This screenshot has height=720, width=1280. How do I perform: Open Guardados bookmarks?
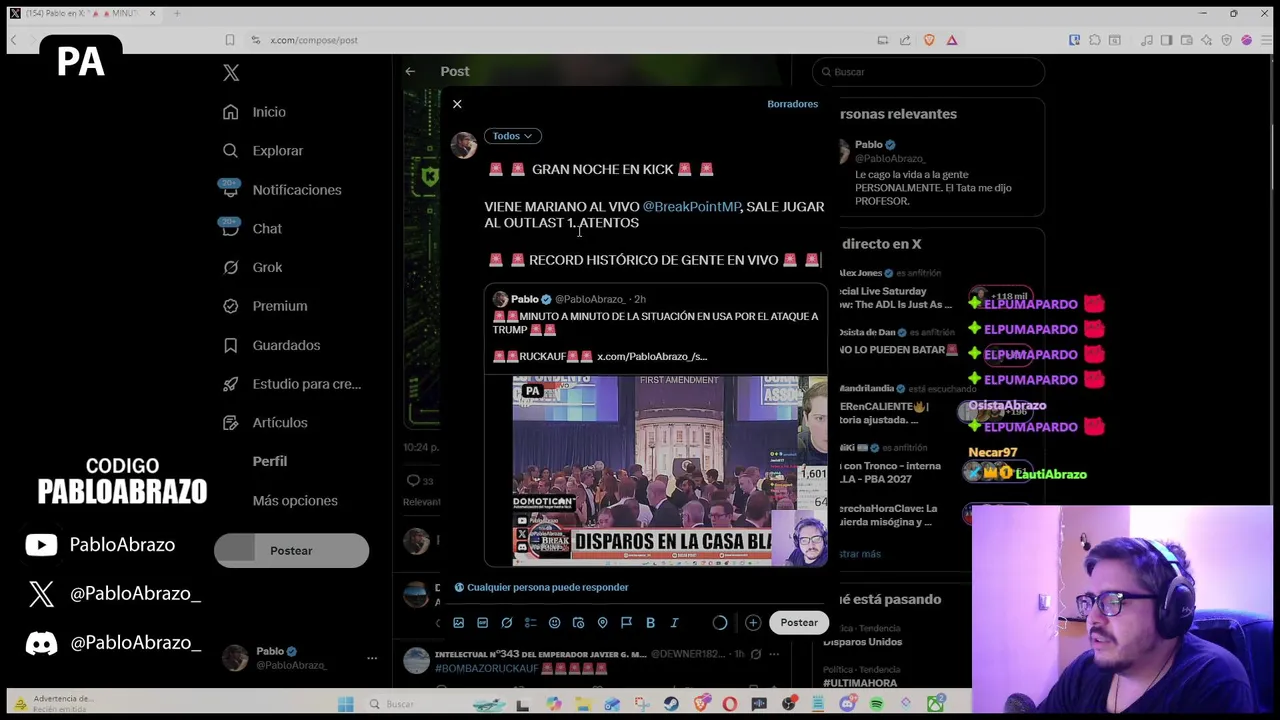272,345
